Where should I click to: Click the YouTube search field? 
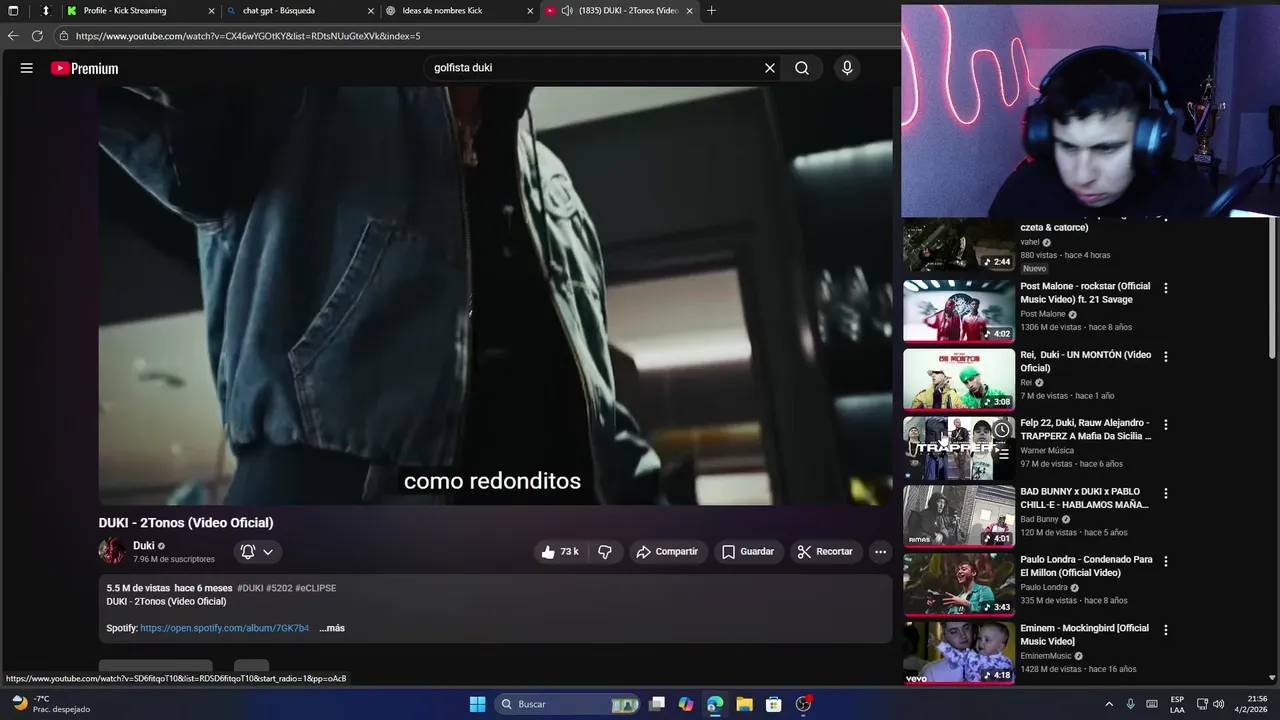pyautogui.click(x=590, y=68)
